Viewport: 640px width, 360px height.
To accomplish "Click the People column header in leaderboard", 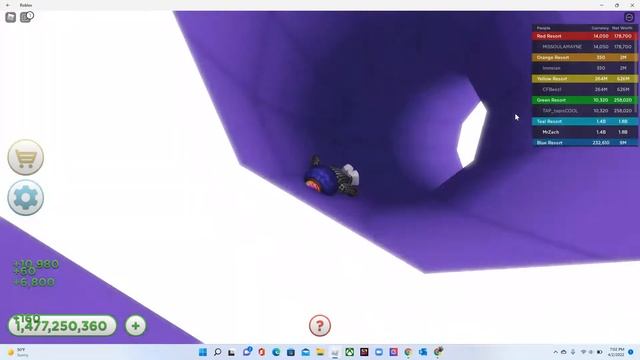I will tap(543, 28).
